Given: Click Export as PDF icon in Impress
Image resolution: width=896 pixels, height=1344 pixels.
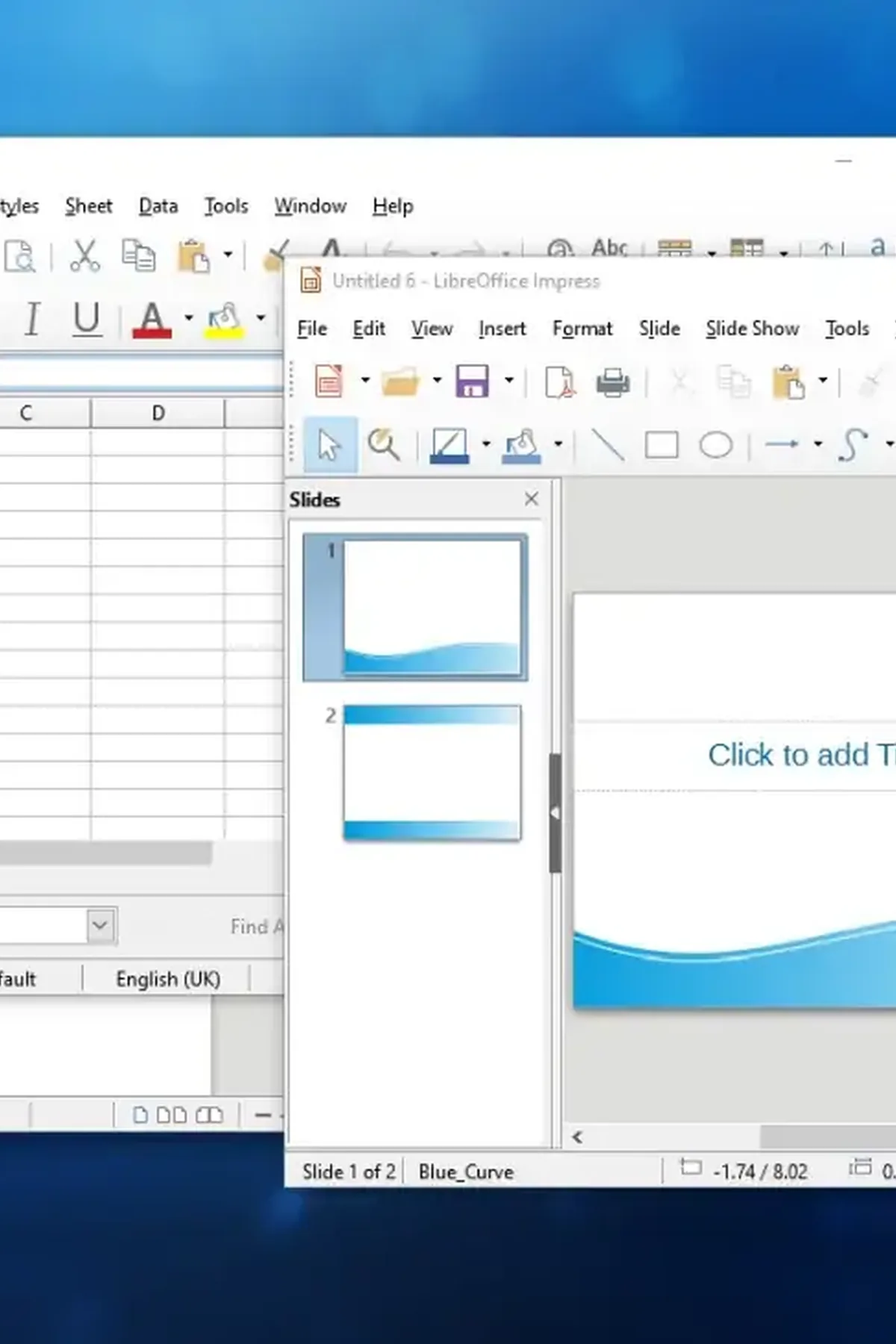Looking at the screenshot, I should [559, 382].
